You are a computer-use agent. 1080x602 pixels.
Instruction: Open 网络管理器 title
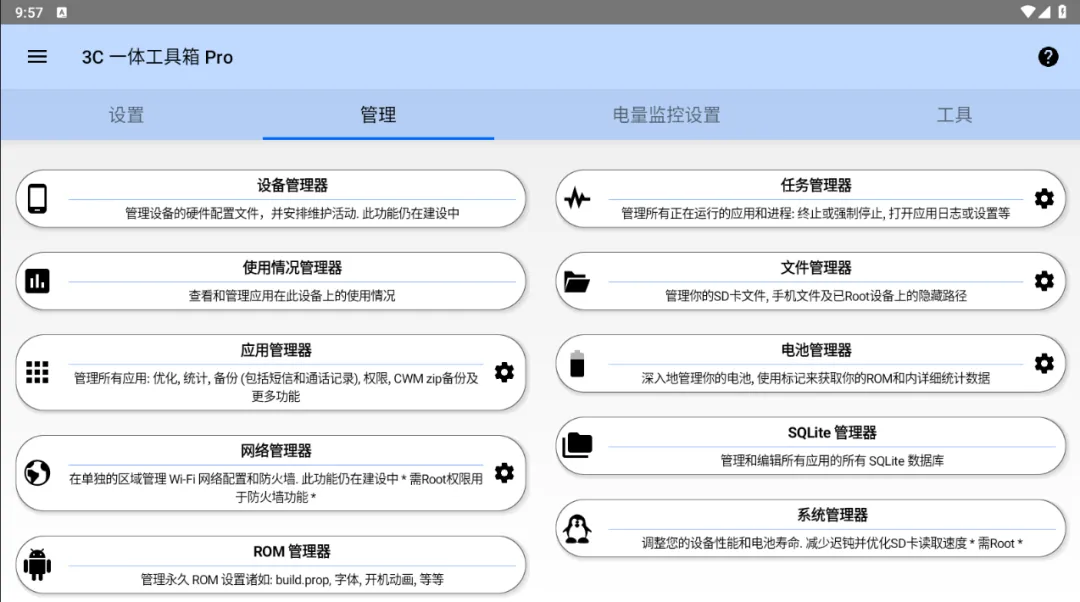tap(276, 450)
